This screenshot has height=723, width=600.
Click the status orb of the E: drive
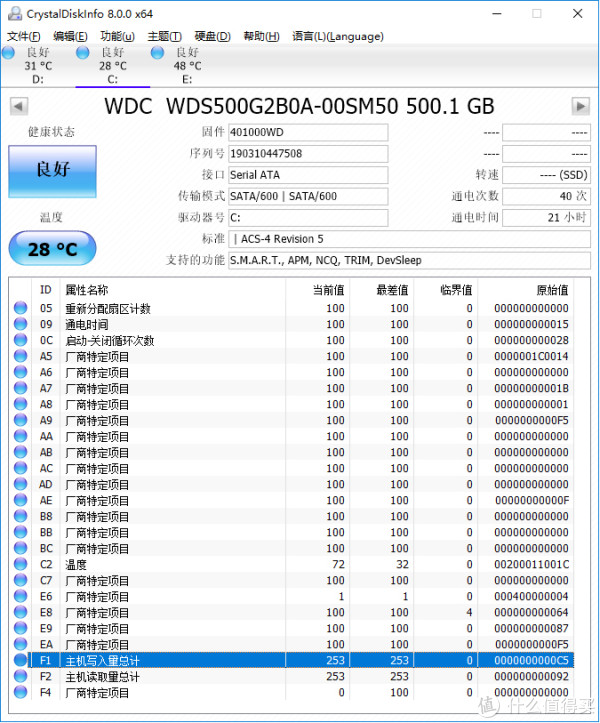(157, 53)
